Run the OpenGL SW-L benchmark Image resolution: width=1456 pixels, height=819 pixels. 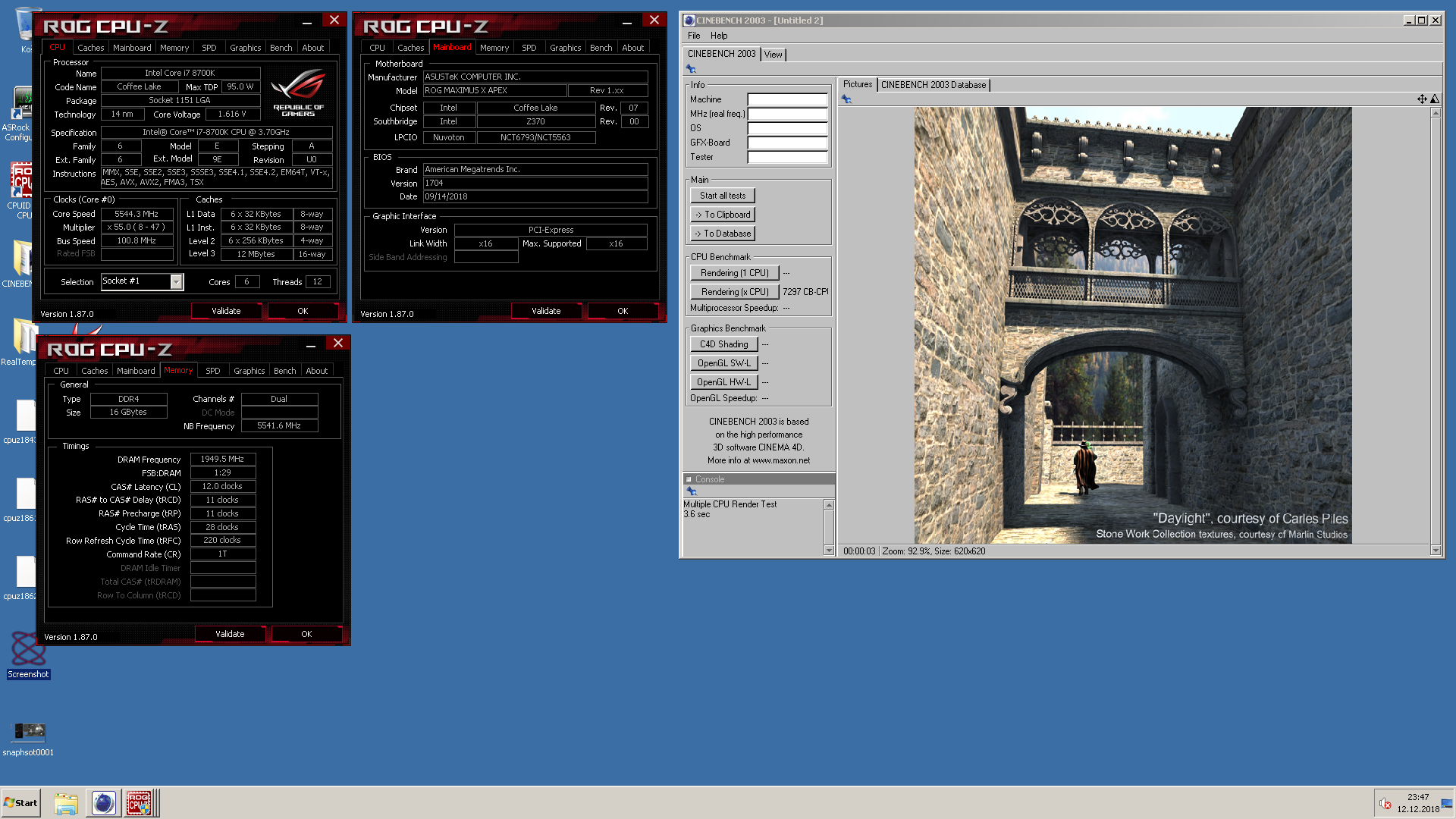click(x=723, y=363)
